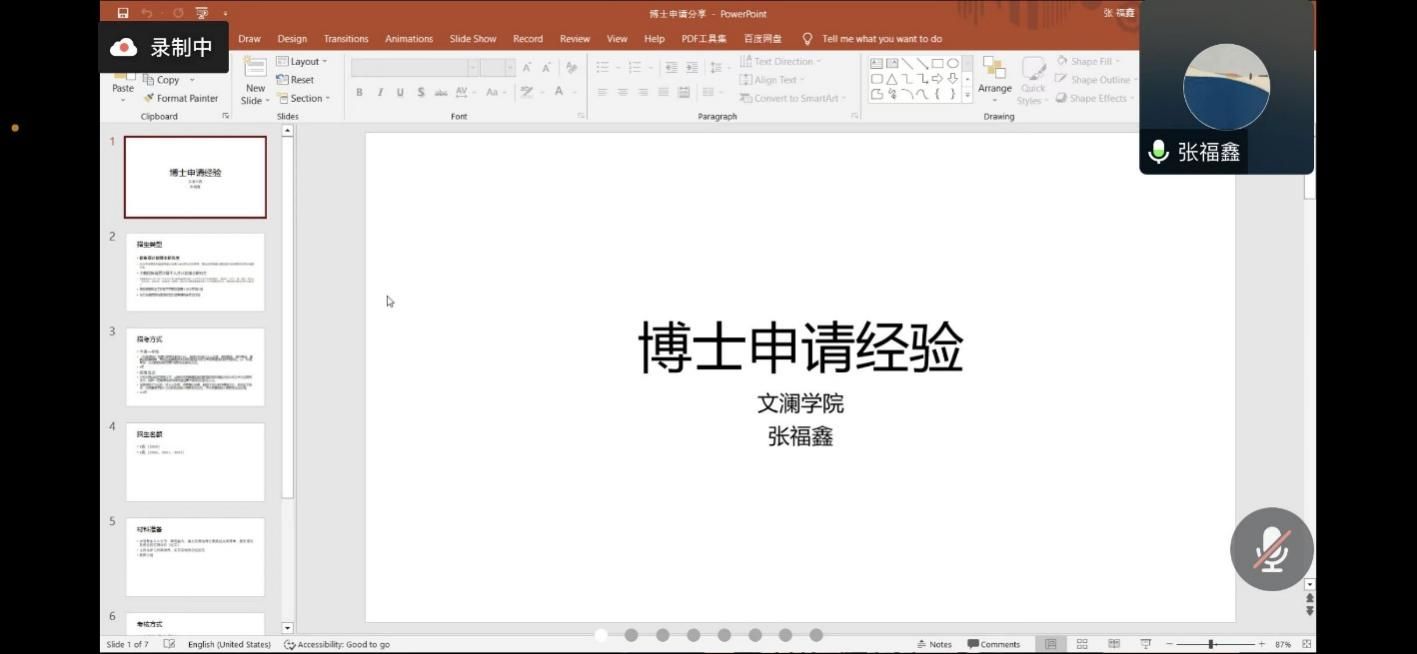The width and height of the screenshot is (1417, 654).
Task: Align text right
Action: [643, 92]
